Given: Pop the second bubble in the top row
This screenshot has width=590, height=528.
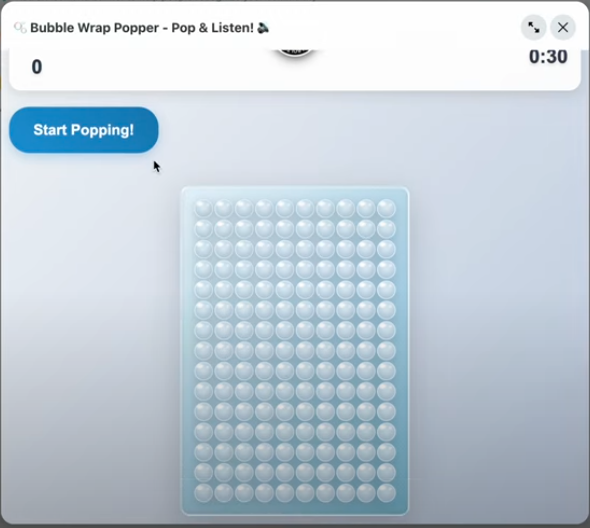Looking at the screenshot, I should [224, 208].
